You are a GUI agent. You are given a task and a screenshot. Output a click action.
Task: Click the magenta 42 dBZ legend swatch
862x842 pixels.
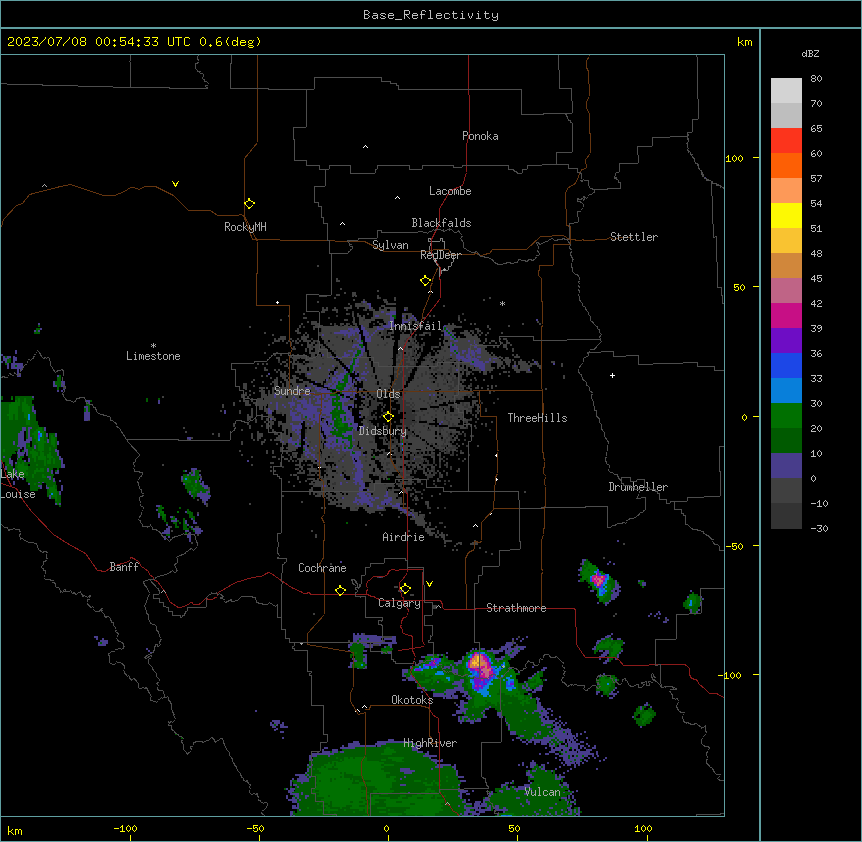click(786, 315)
